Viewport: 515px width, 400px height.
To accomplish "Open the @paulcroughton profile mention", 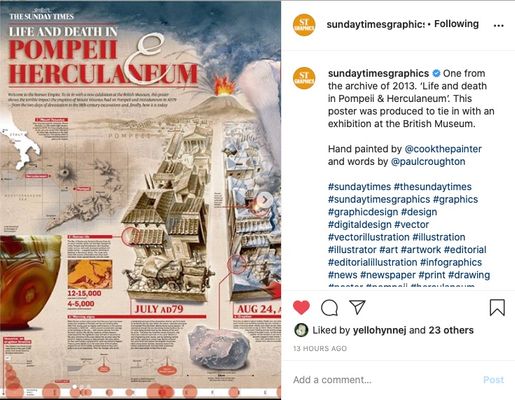I will pos(428,161).
